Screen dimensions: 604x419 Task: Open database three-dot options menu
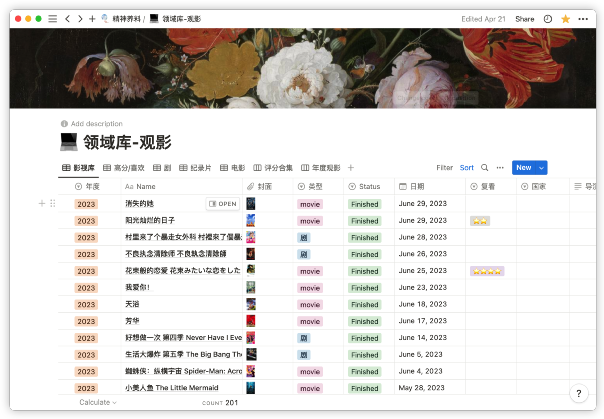pos(500,168)
